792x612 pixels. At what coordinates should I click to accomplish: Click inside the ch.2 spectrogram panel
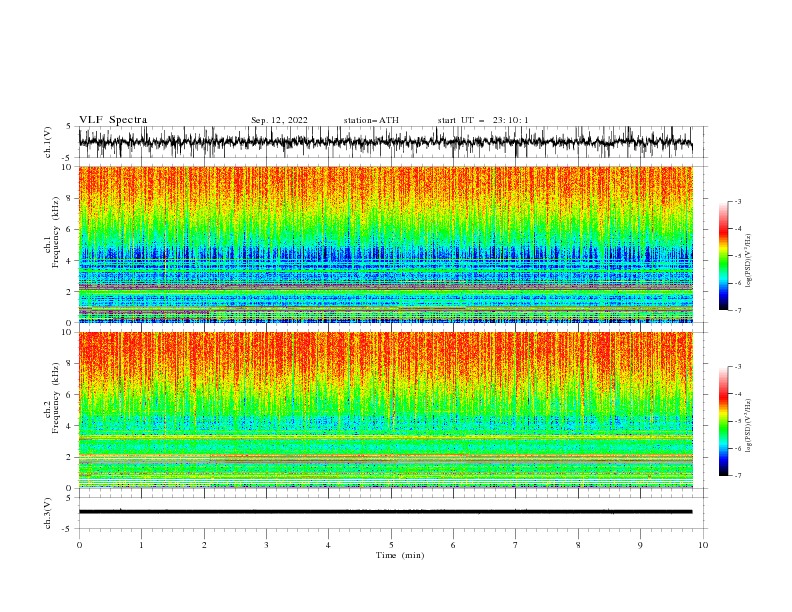[386, 410]
